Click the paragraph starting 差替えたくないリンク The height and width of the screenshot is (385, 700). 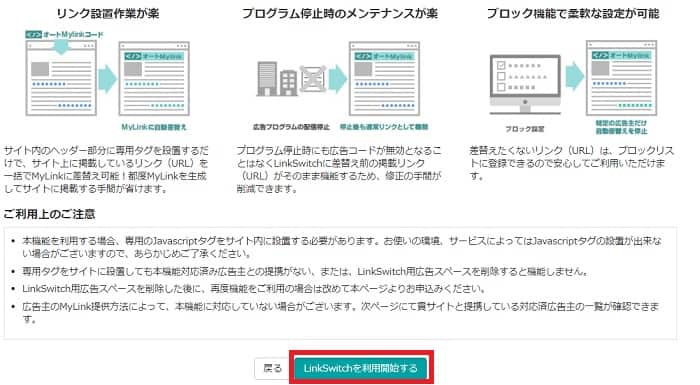[x=572, y=163]
